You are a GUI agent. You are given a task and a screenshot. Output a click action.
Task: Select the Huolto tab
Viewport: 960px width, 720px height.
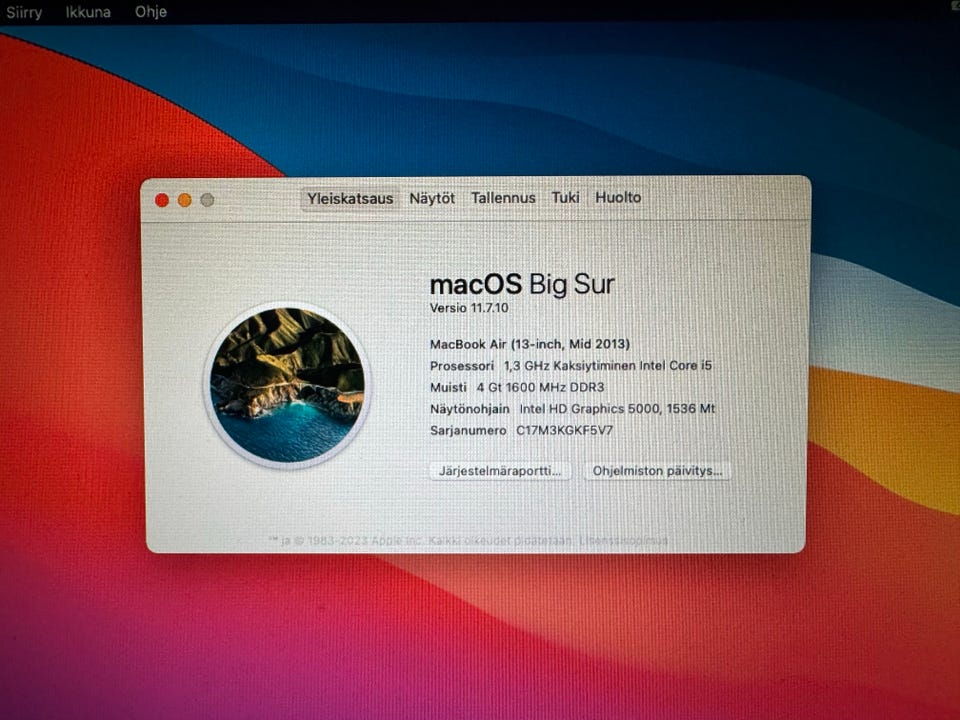coord(618,197)
